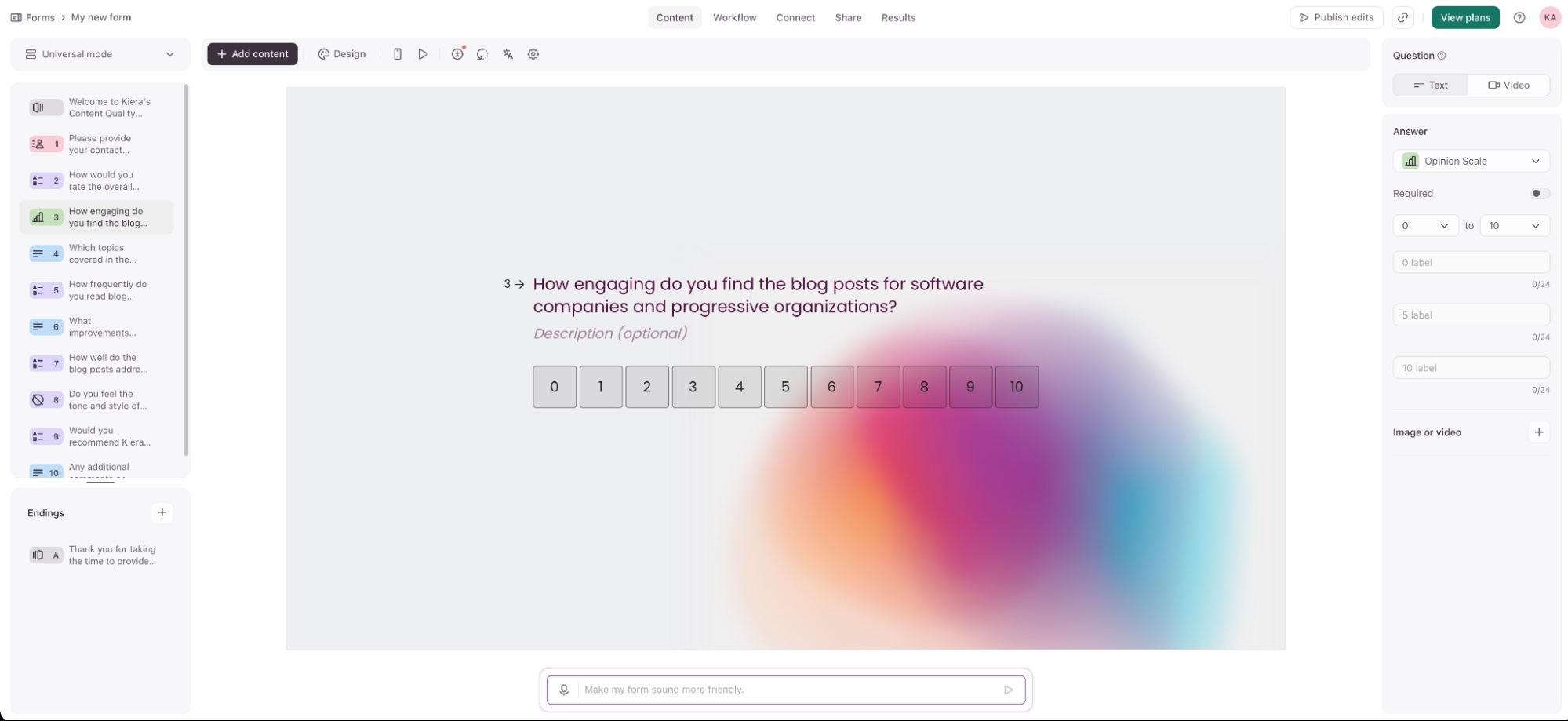The width and height of the screenshot is (1568, 721).
Task: Select the Text option for the question
Action: (x=1429, y=85)
